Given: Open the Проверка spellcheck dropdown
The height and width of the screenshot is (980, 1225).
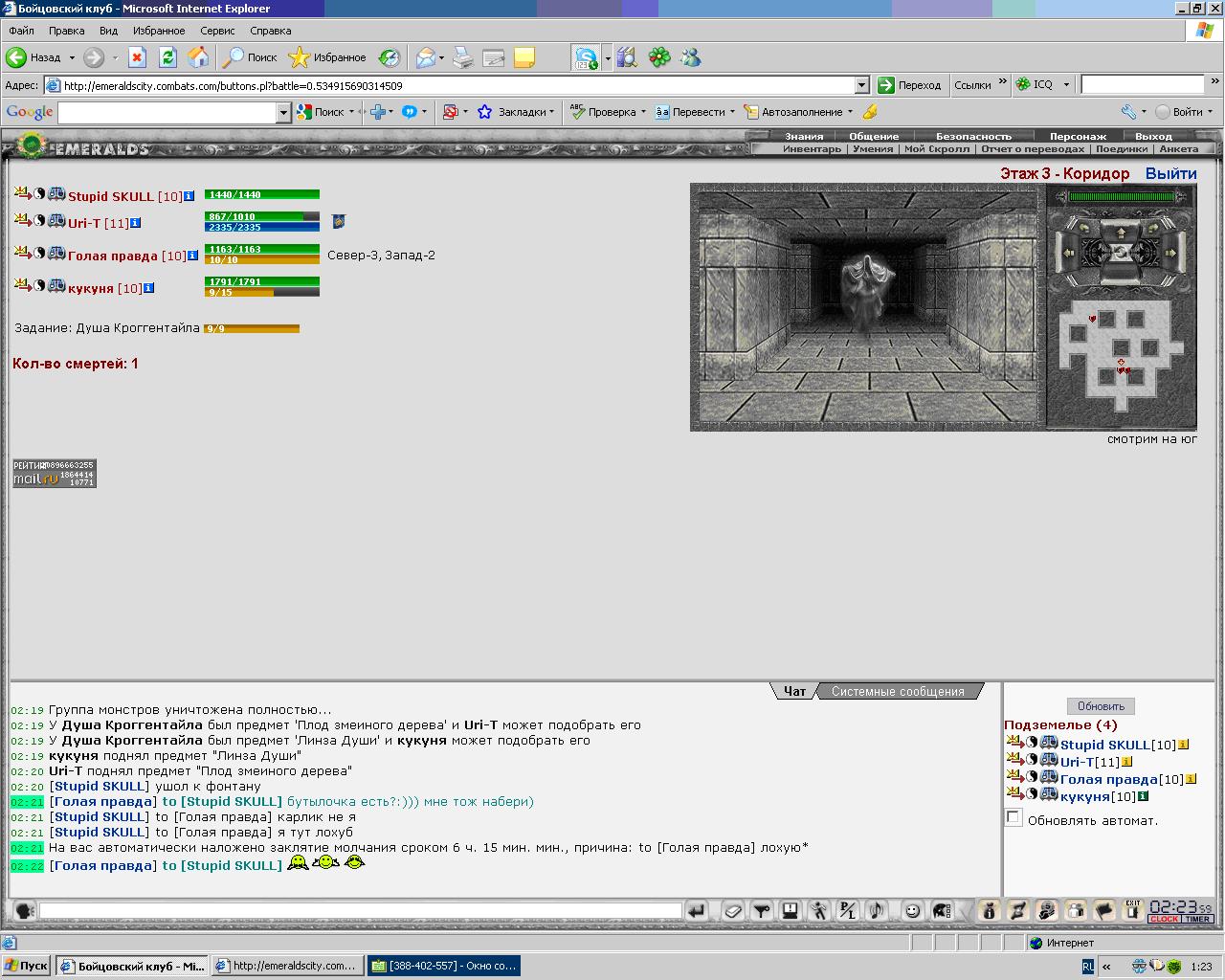Looking at the screenshot, I should point(643,112).
